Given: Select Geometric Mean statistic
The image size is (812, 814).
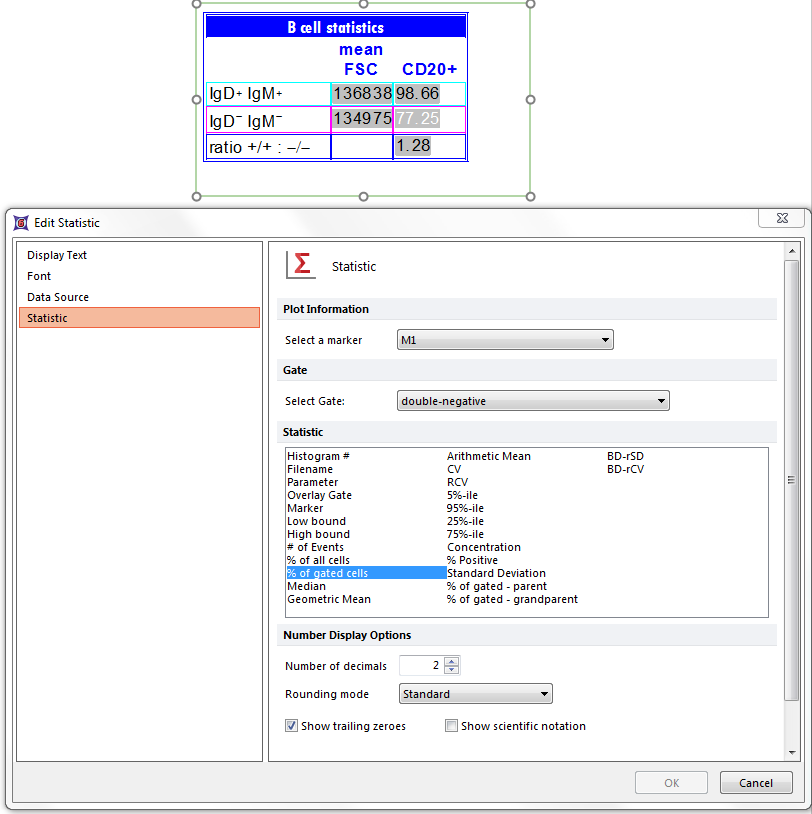Looking at the screenshot, I should pyautogui.click(x=329, y=600).
